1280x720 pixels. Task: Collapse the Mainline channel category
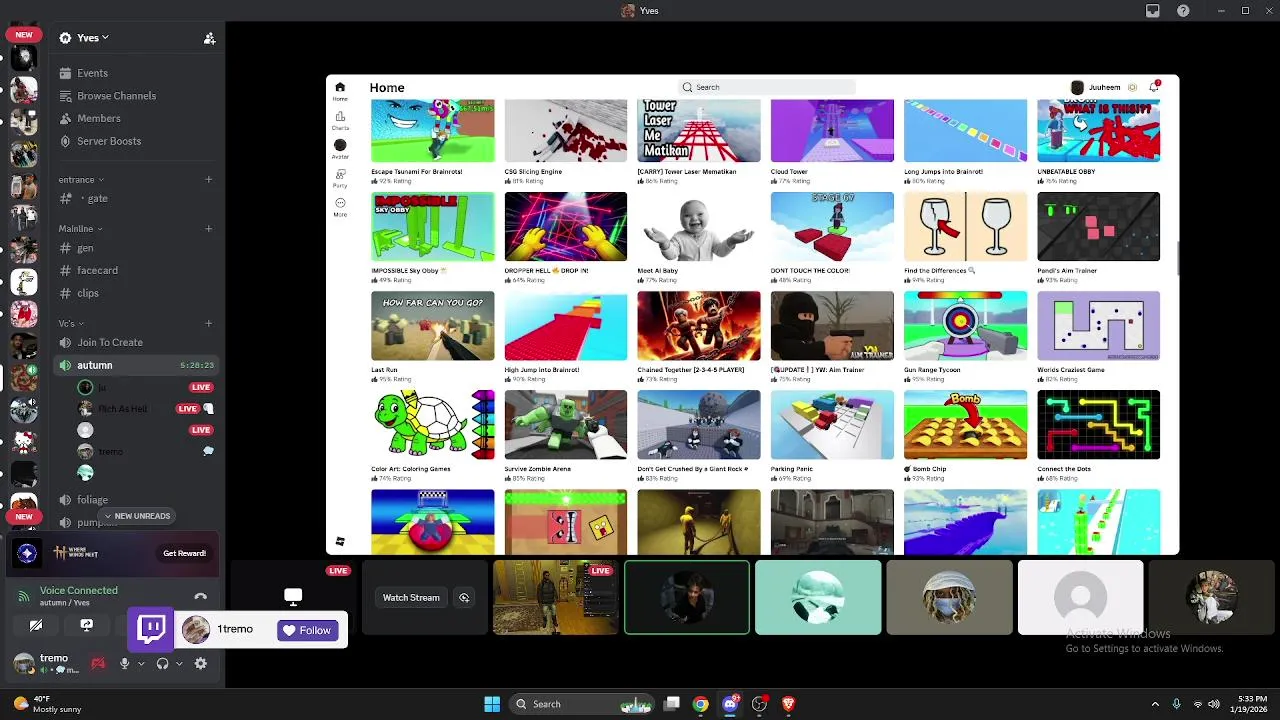pos(80,229)
